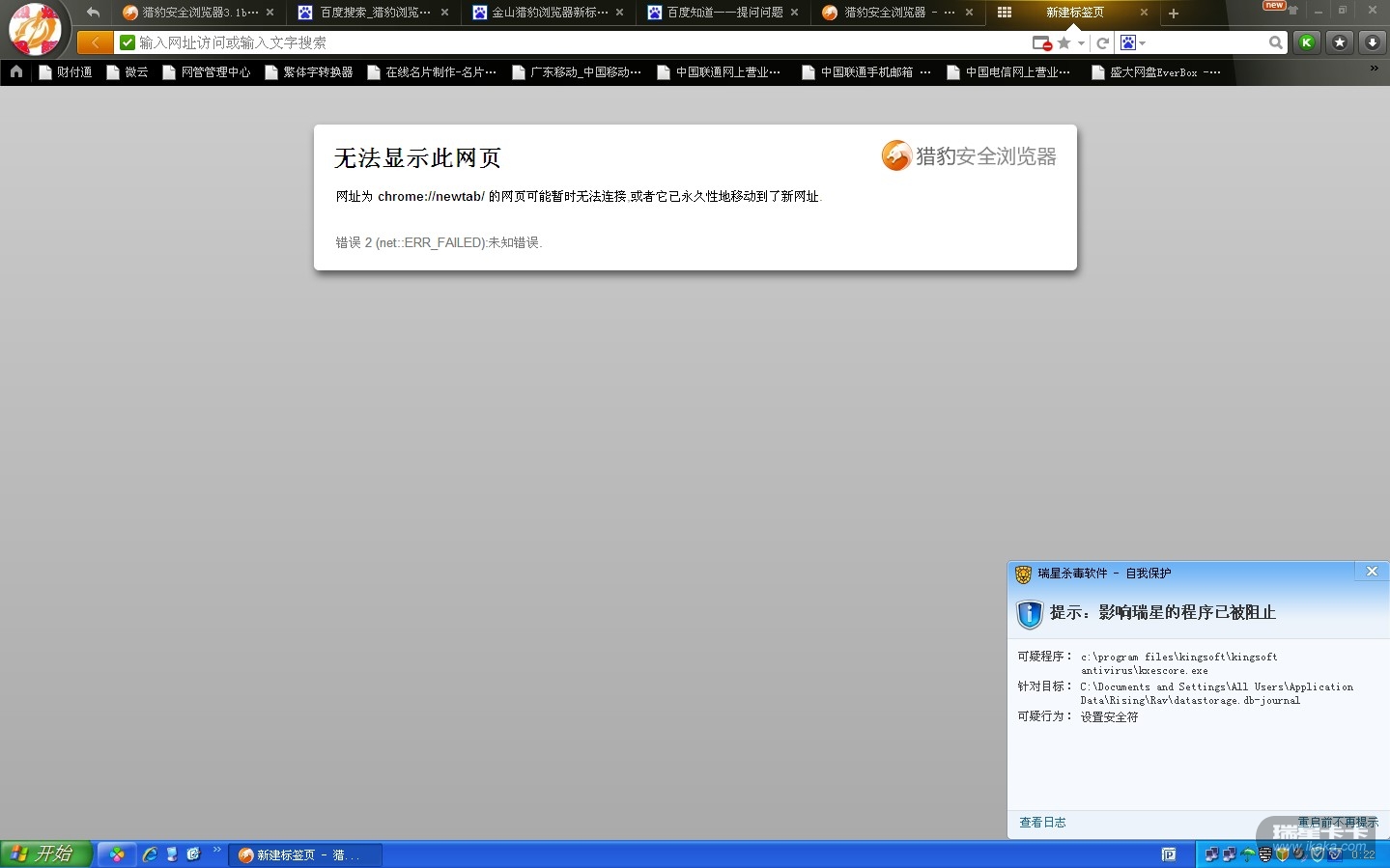This screenshot has width=1390, height=868.
Task: Click the language bar icon on taskbar
Action: (x=1169, y=854)
